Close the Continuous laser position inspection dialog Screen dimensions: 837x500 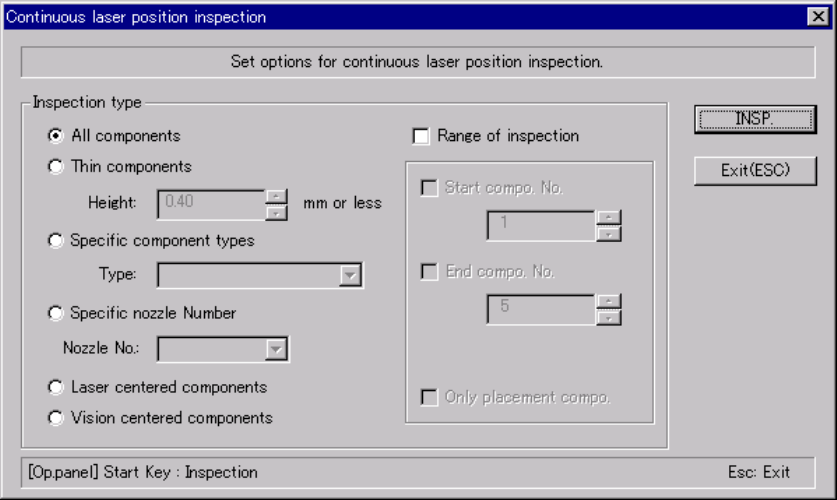(x=817, y=16)
